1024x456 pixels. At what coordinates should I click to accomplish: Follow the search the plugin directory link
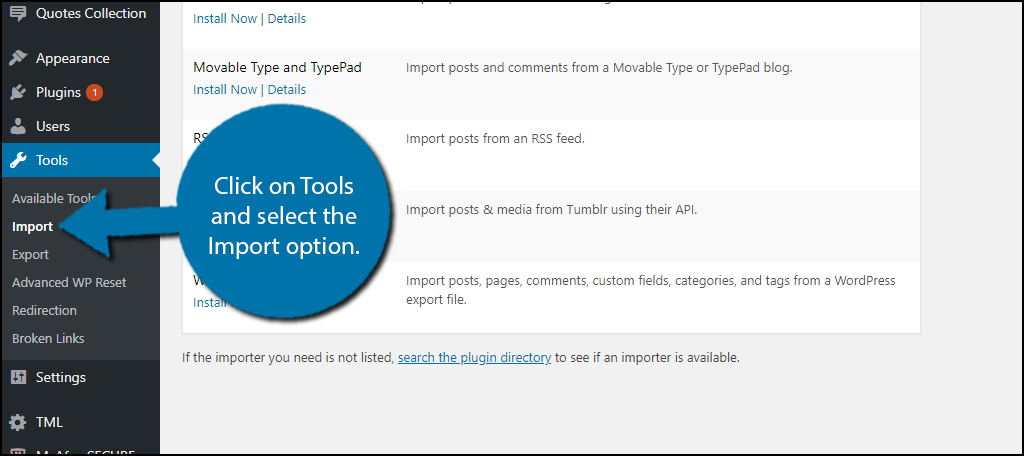[474, 357]
